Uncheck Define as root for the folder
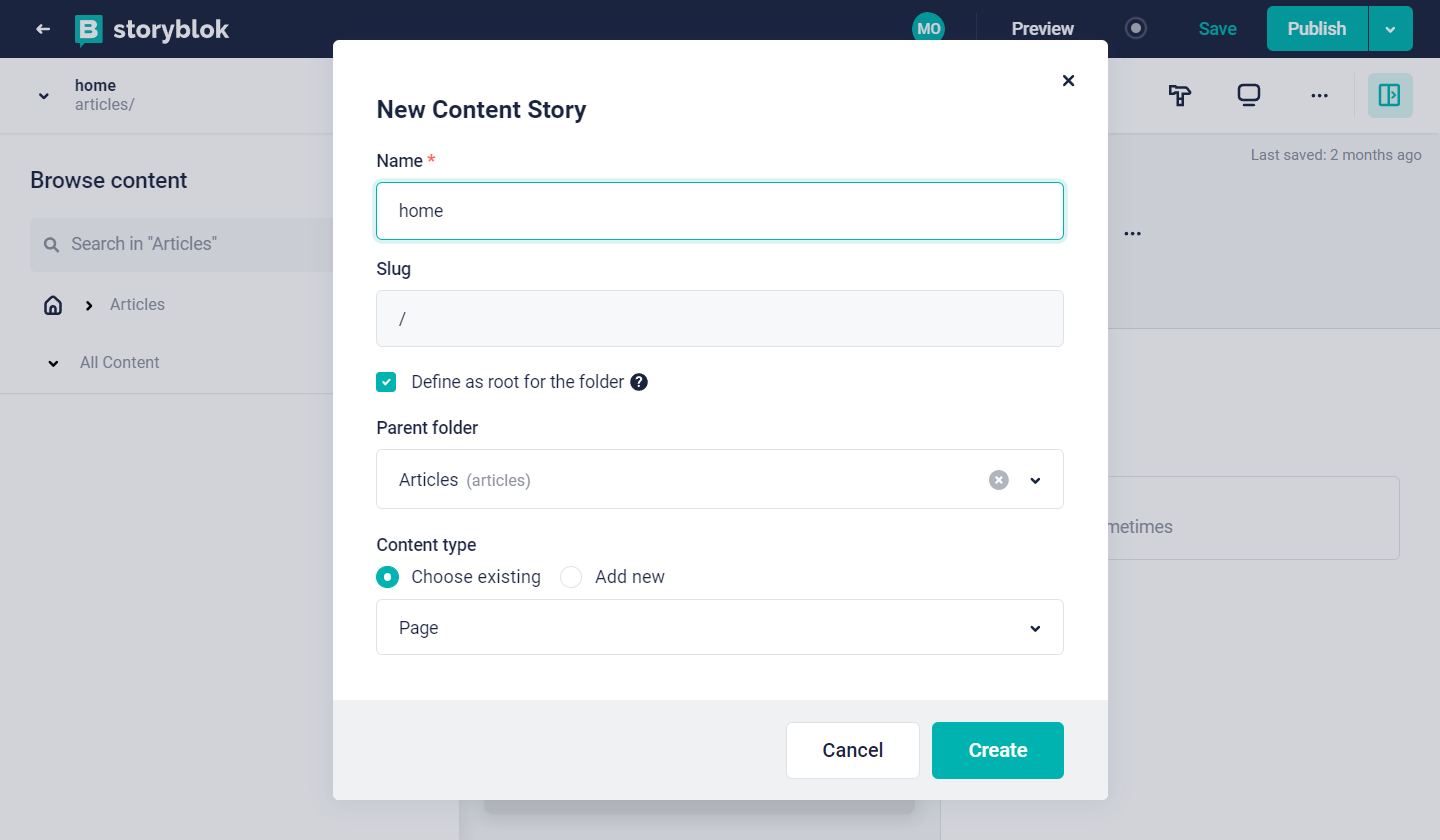Viewport: 1440px width, 840px height. pos(386,382)
